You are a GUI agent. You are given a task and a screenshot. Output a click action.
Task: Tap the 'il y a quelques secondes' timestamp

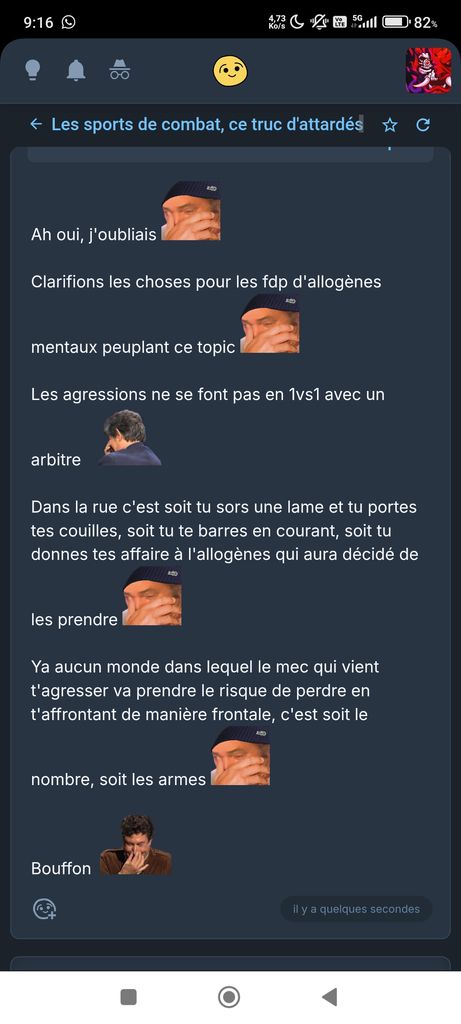pyautogui.click(x=357, y=909)
